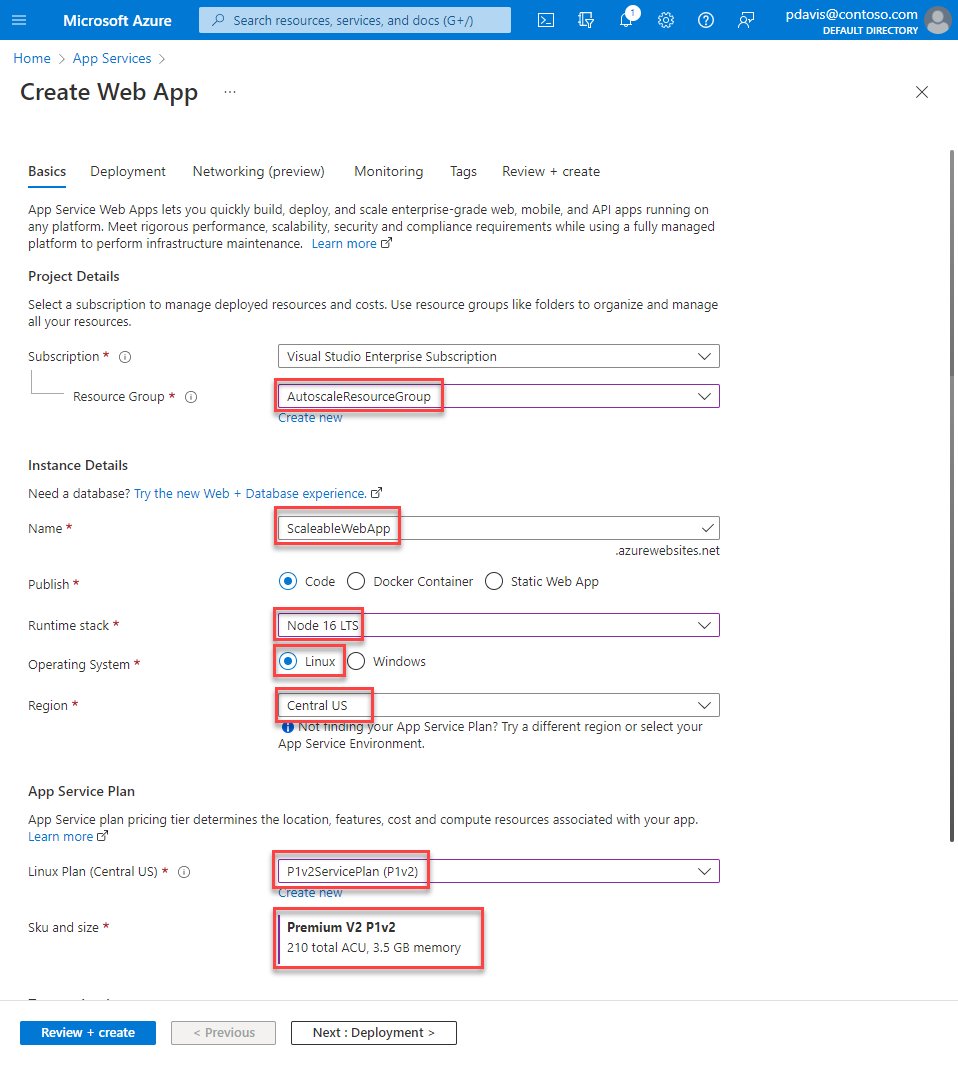Open the Runtime stack dropdown

coord(498,625)
